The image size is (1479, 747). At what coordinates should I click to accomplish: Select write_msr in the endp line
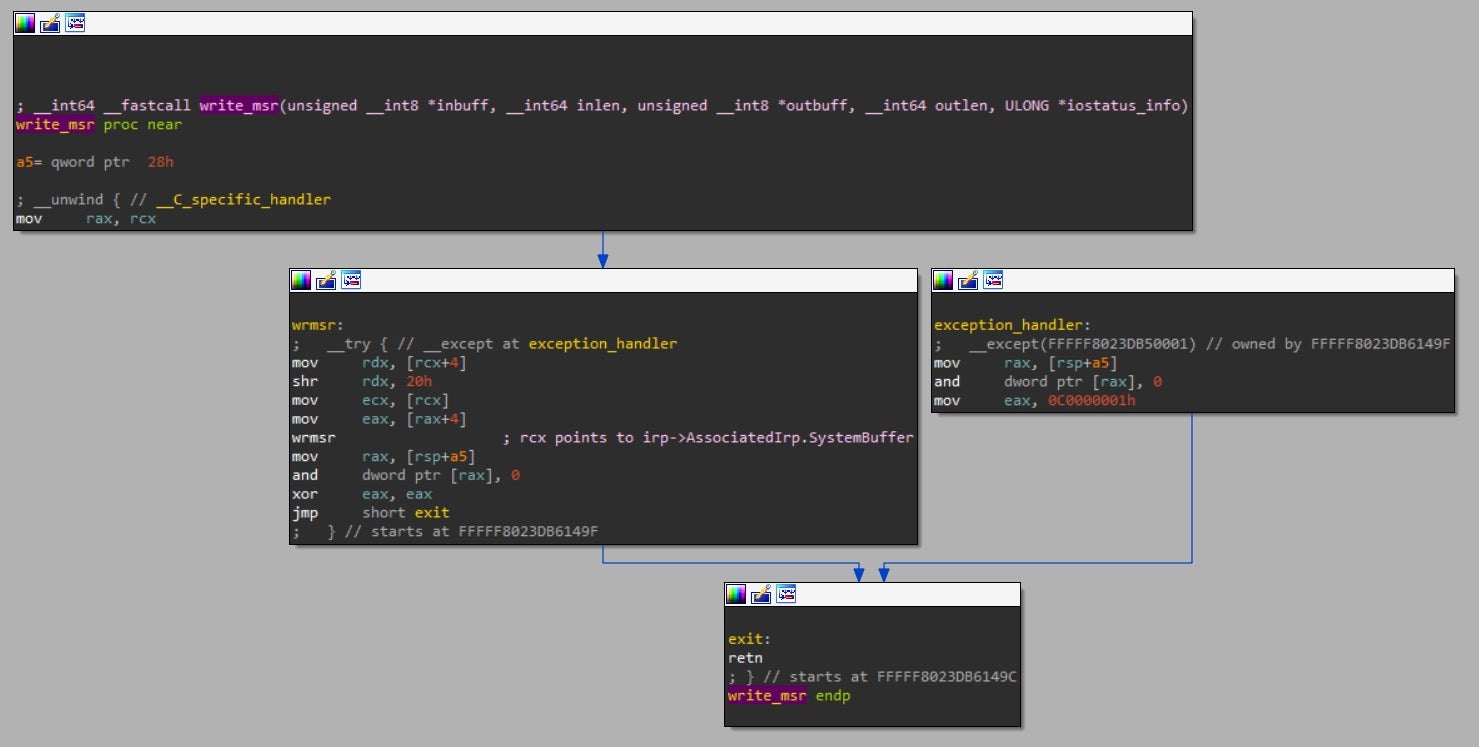tap(767, 696)
